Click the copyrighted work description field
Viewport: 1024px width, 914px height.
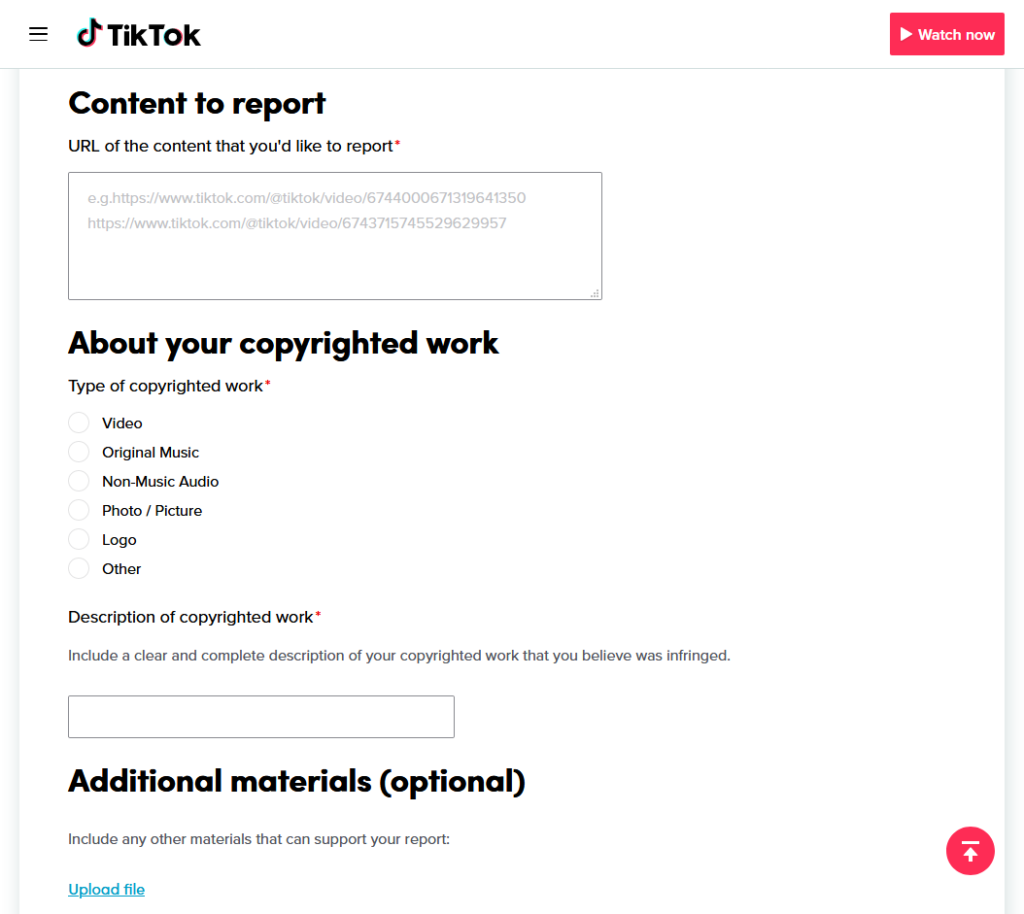[x=261, y=716]
